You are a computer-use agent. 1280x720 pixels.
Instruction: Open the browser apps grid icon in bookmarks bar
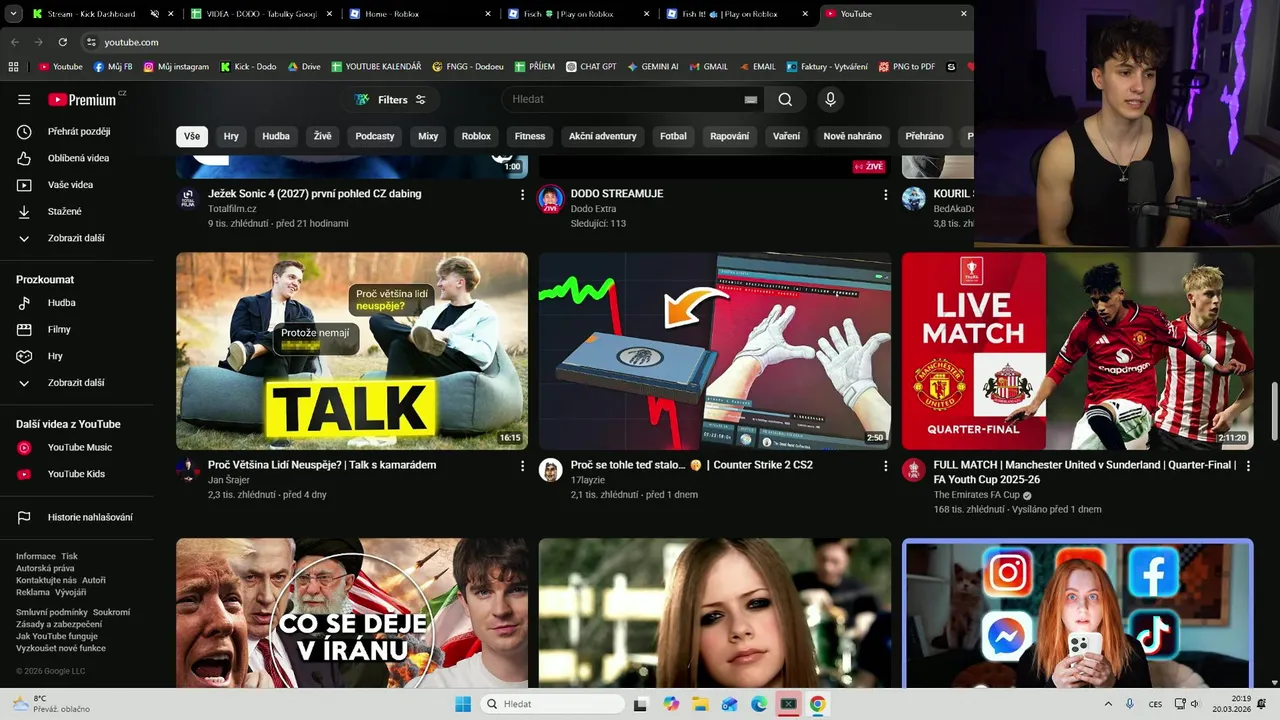coord(13,67)
